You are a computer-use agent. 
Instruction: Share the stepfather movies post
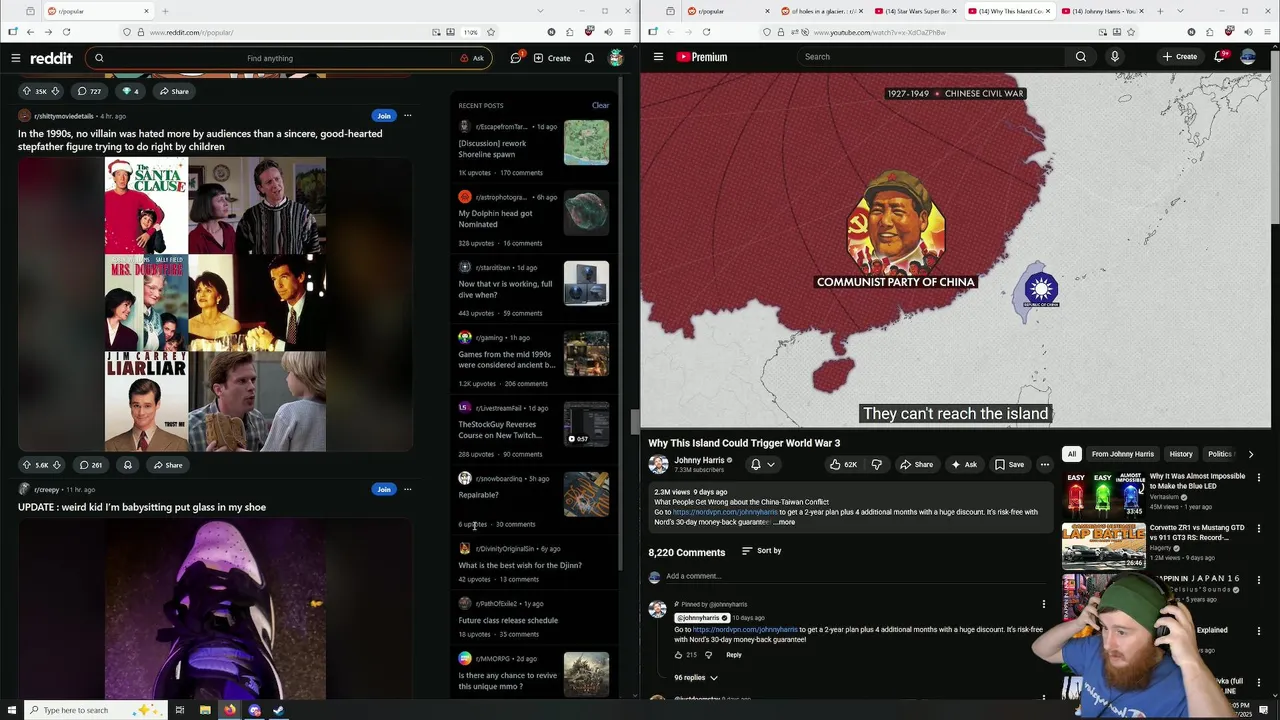point(167,465)
